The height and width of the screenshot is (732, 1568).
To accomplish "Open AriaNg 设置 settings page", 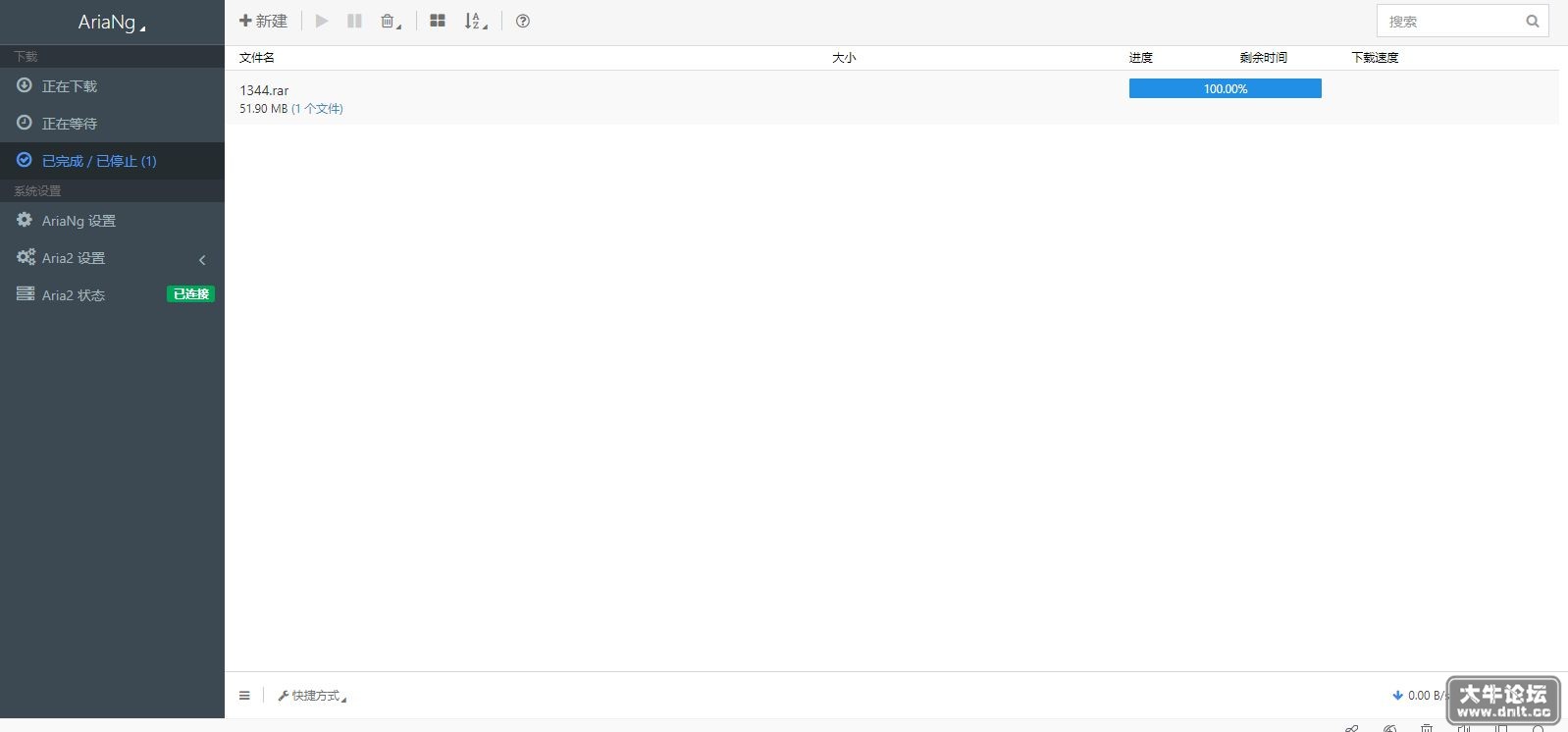I will [x=112, y=221].
